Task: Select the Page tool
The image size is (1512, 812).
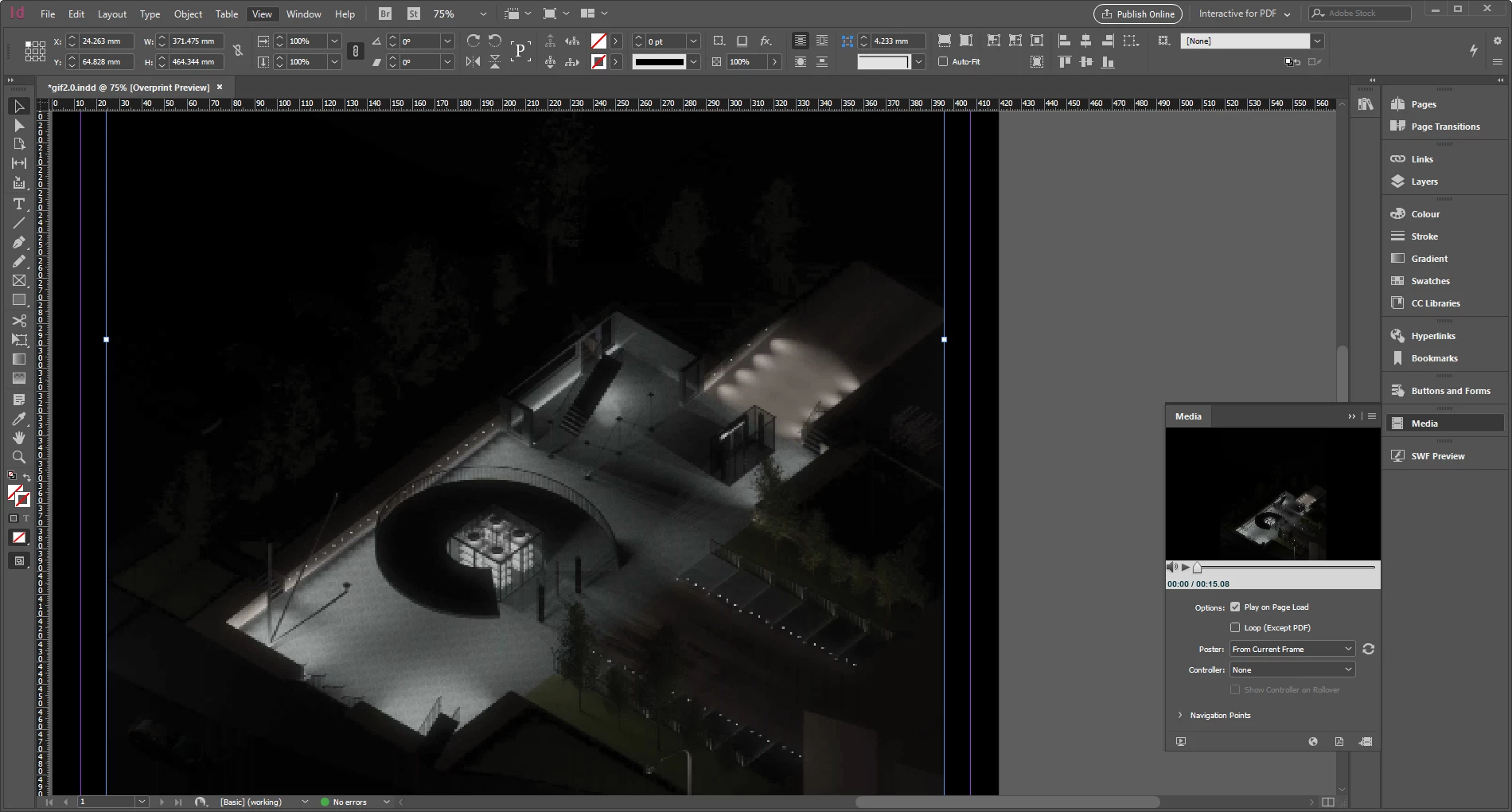Action: click(x=19, y=144)
